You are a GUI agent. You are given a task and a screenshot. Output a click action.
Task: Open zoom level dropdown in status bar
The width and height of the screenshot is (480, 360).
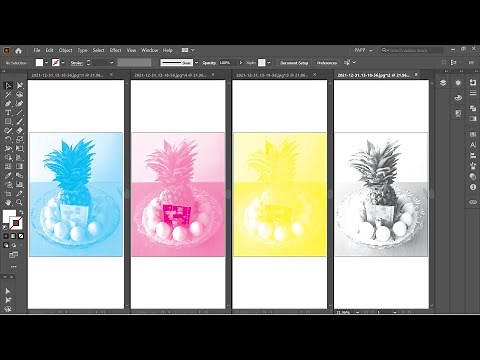pyautogui.click(x=357, y=312)
